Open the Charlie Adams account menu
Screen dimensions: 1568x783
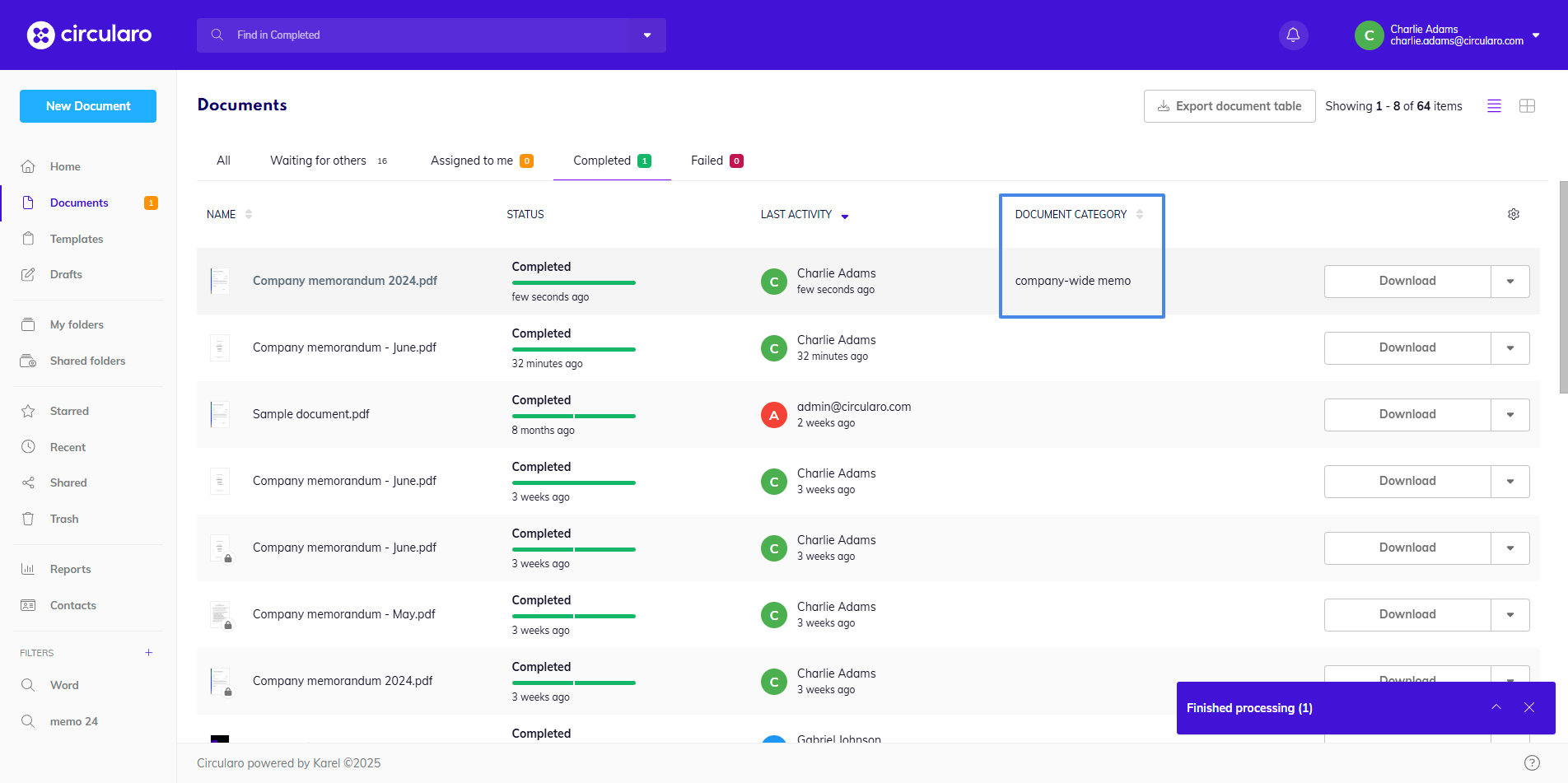coord(1449,35)
